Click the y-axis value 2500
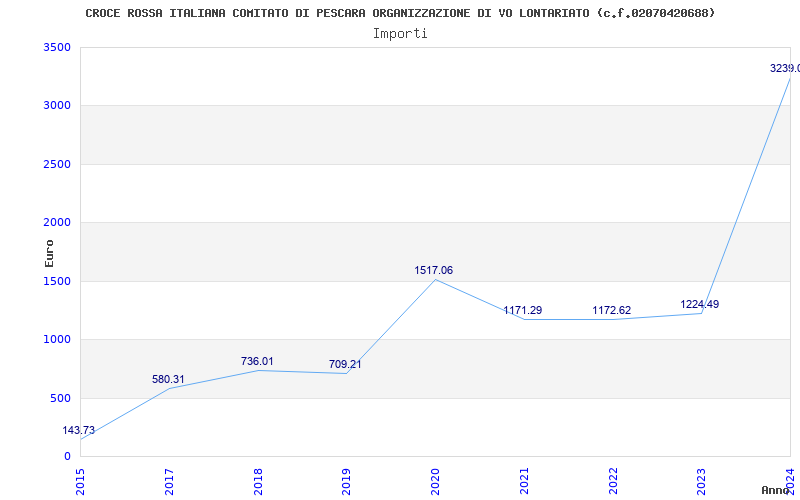800x500 pixels. pos(57,164)
